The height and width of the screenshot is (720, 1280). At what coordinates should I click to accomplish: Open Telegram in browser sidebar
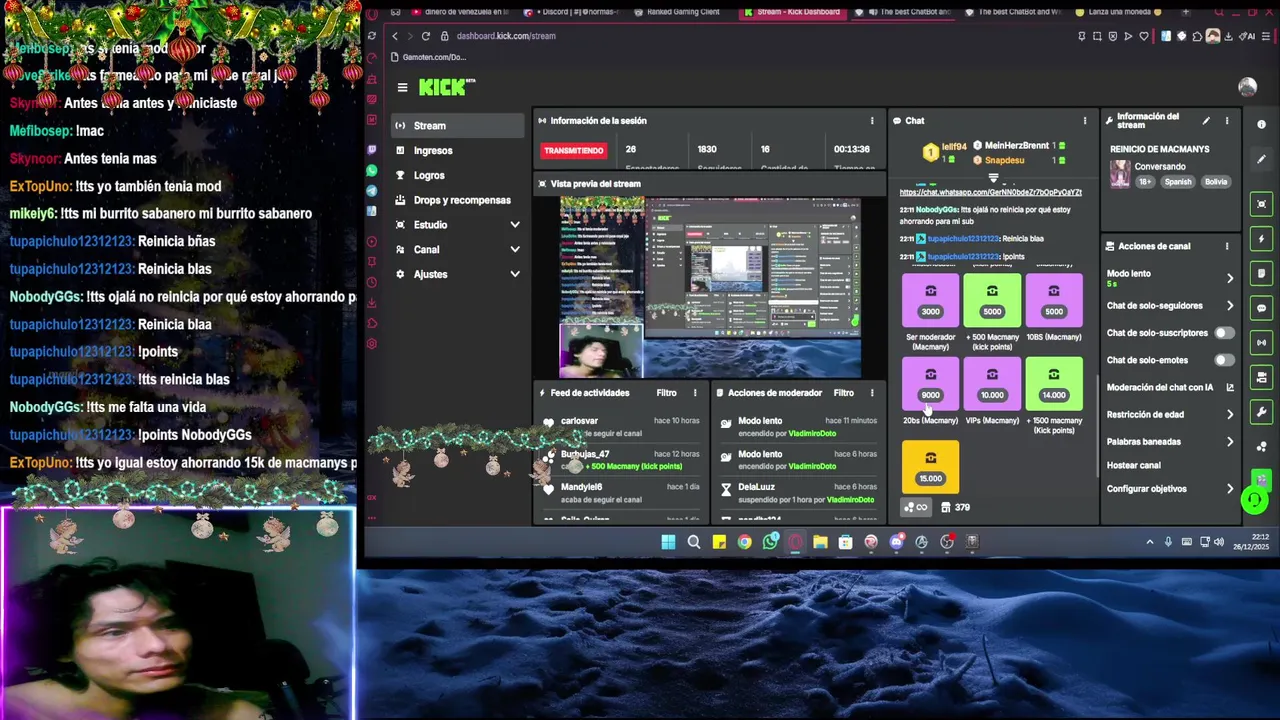(372, 191)
